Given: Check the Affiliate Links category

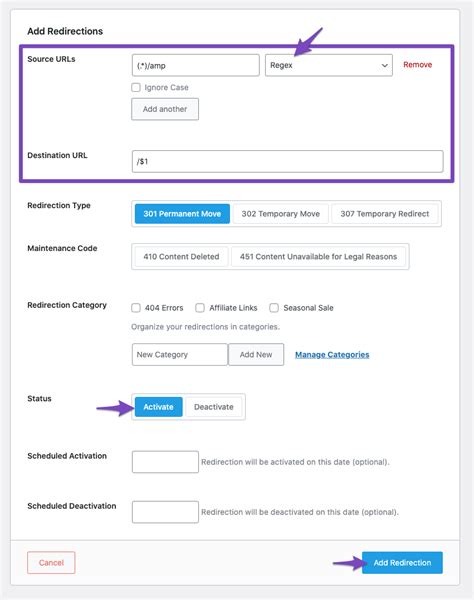Looking at the screenshot, I should click(x=200, y=308).
